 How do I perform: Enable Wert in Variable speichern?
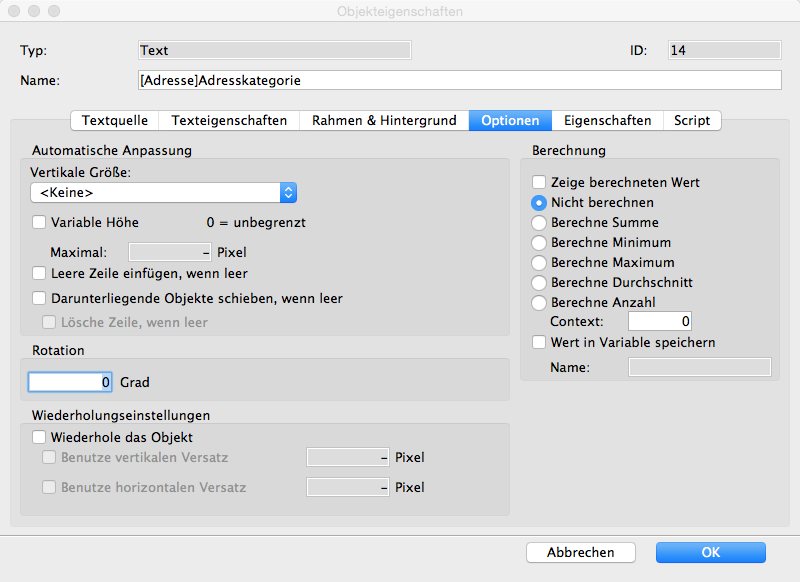[x=539, y=343]
